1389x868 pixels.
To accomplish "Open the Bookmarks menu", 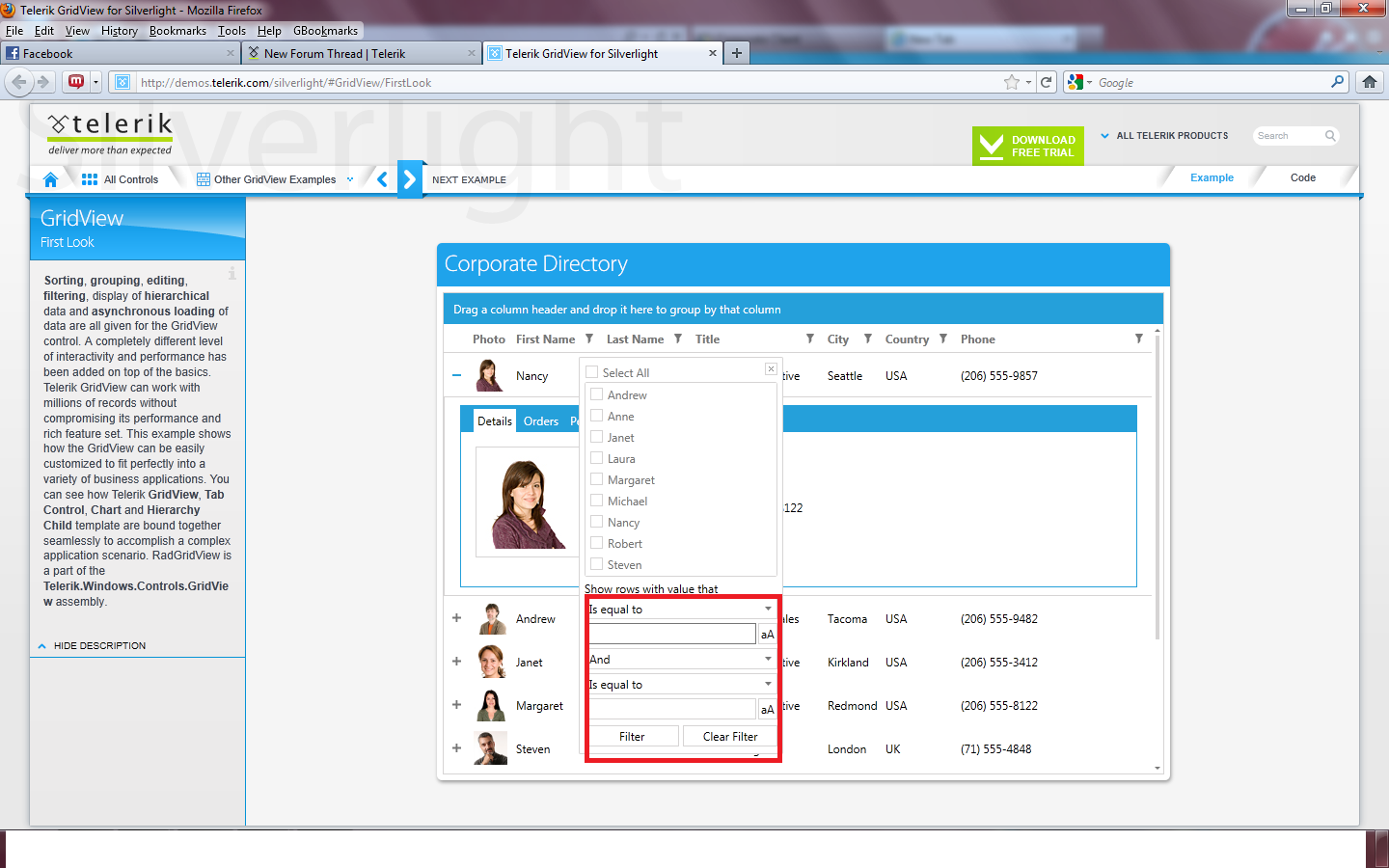I will point(177,31).
